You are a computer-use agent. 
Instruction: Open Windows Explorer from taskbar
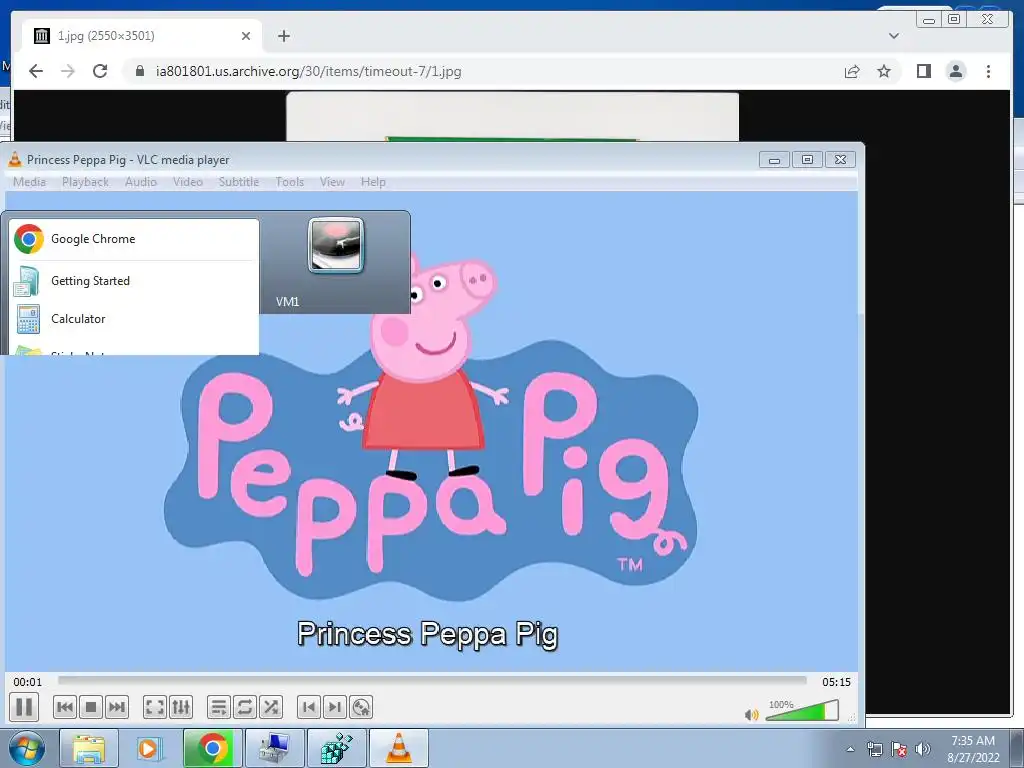point(89,748)
